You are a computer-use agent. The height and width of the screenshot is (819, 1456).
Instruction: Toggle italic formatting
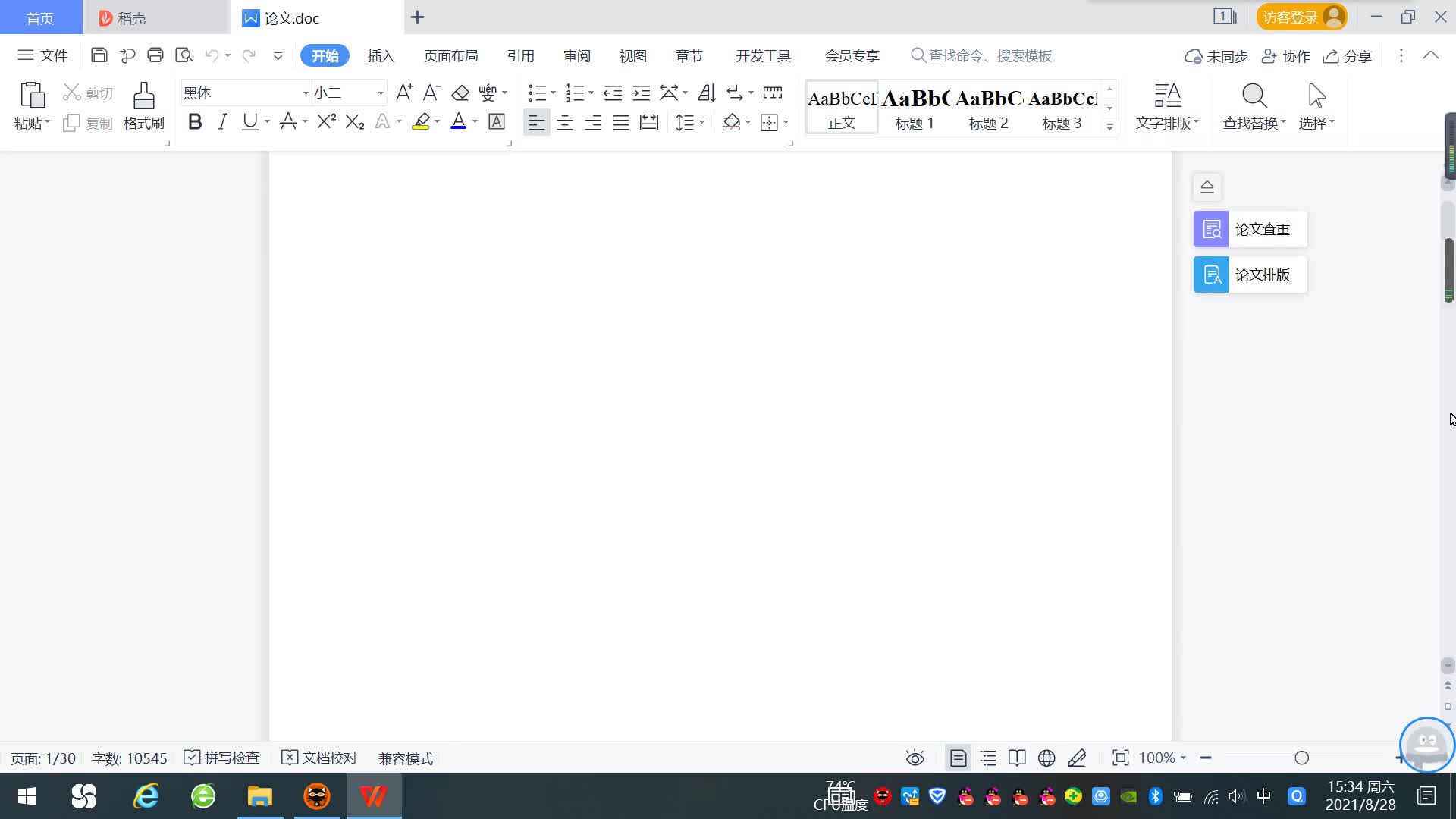(x=222, y=122)
